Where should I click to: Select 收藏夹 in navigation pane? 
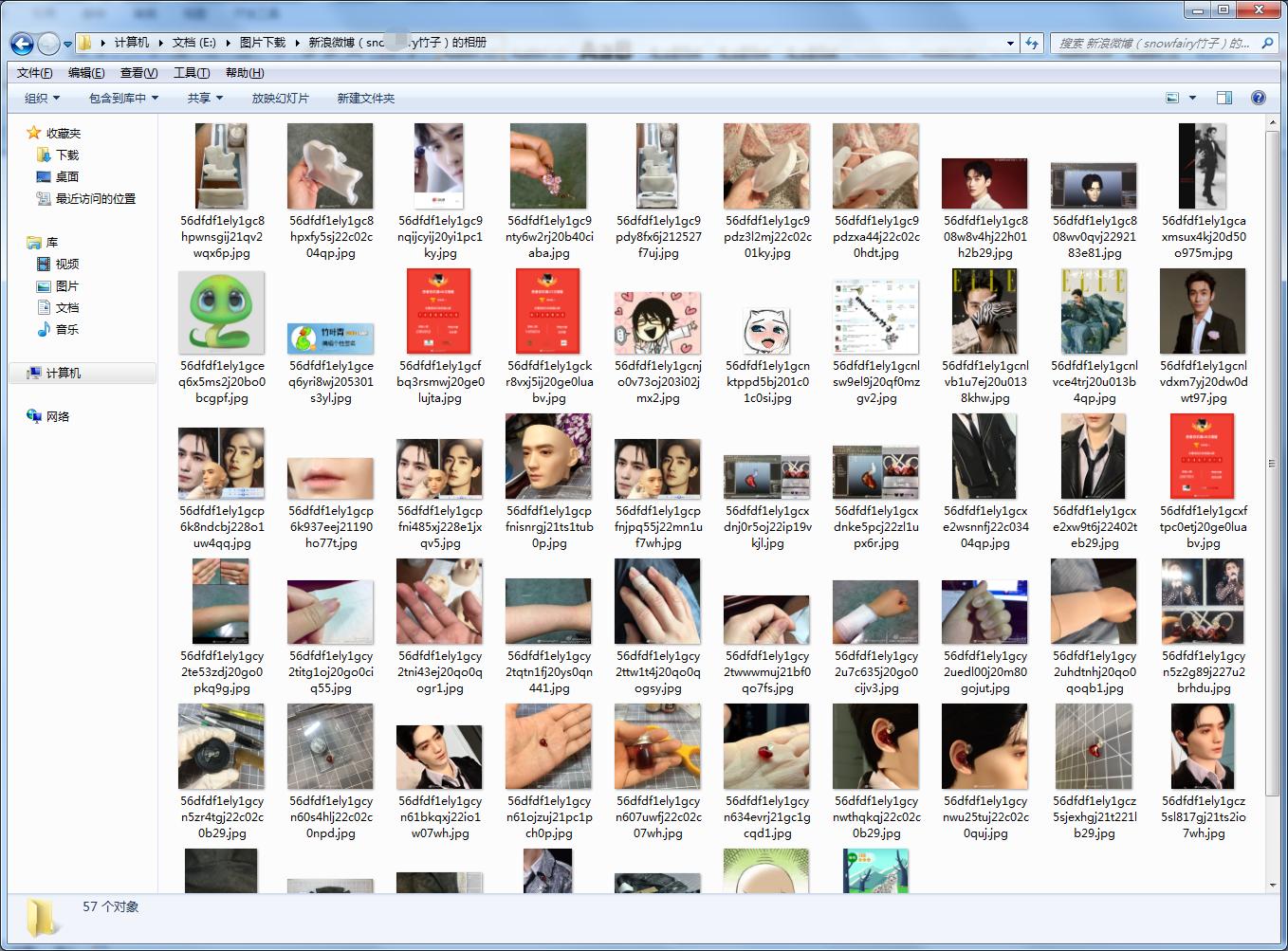[x=54, y=133]
